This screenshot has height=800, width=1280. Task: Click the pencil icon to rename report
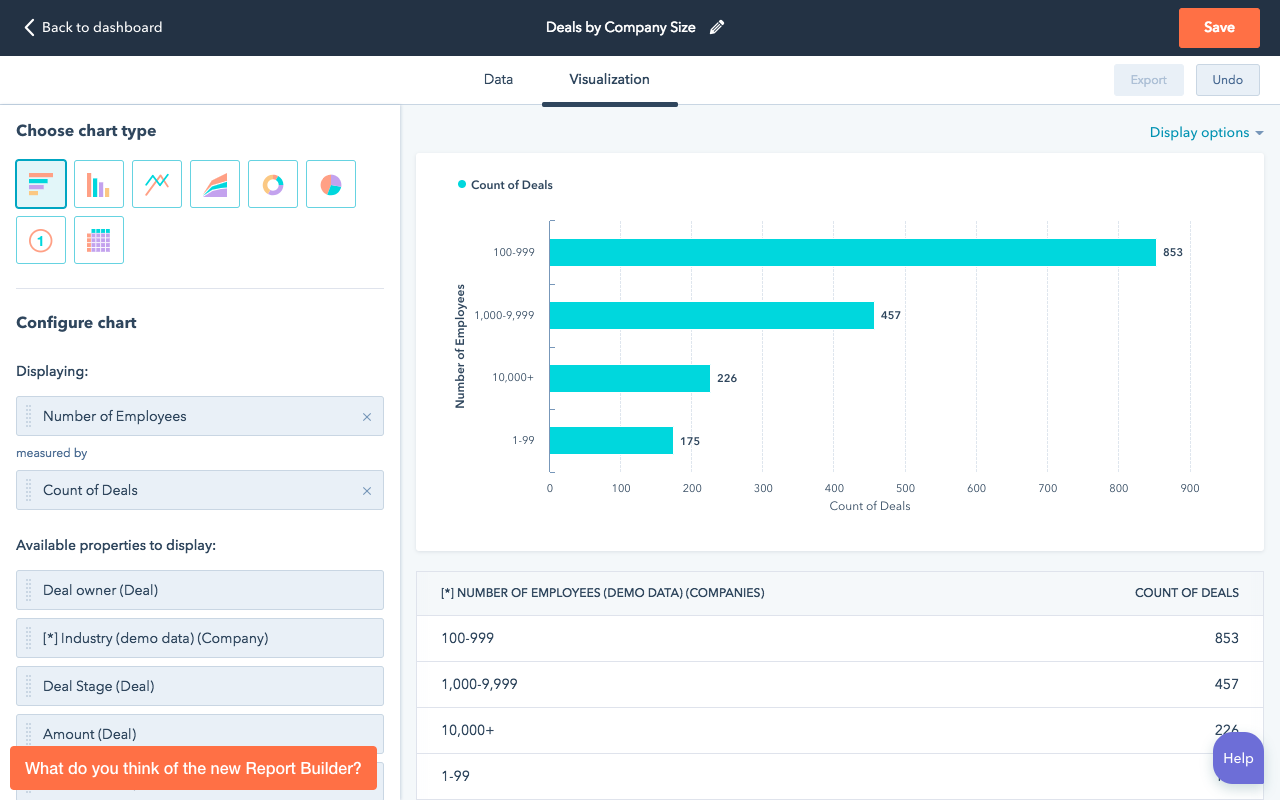tap(716, 28)
